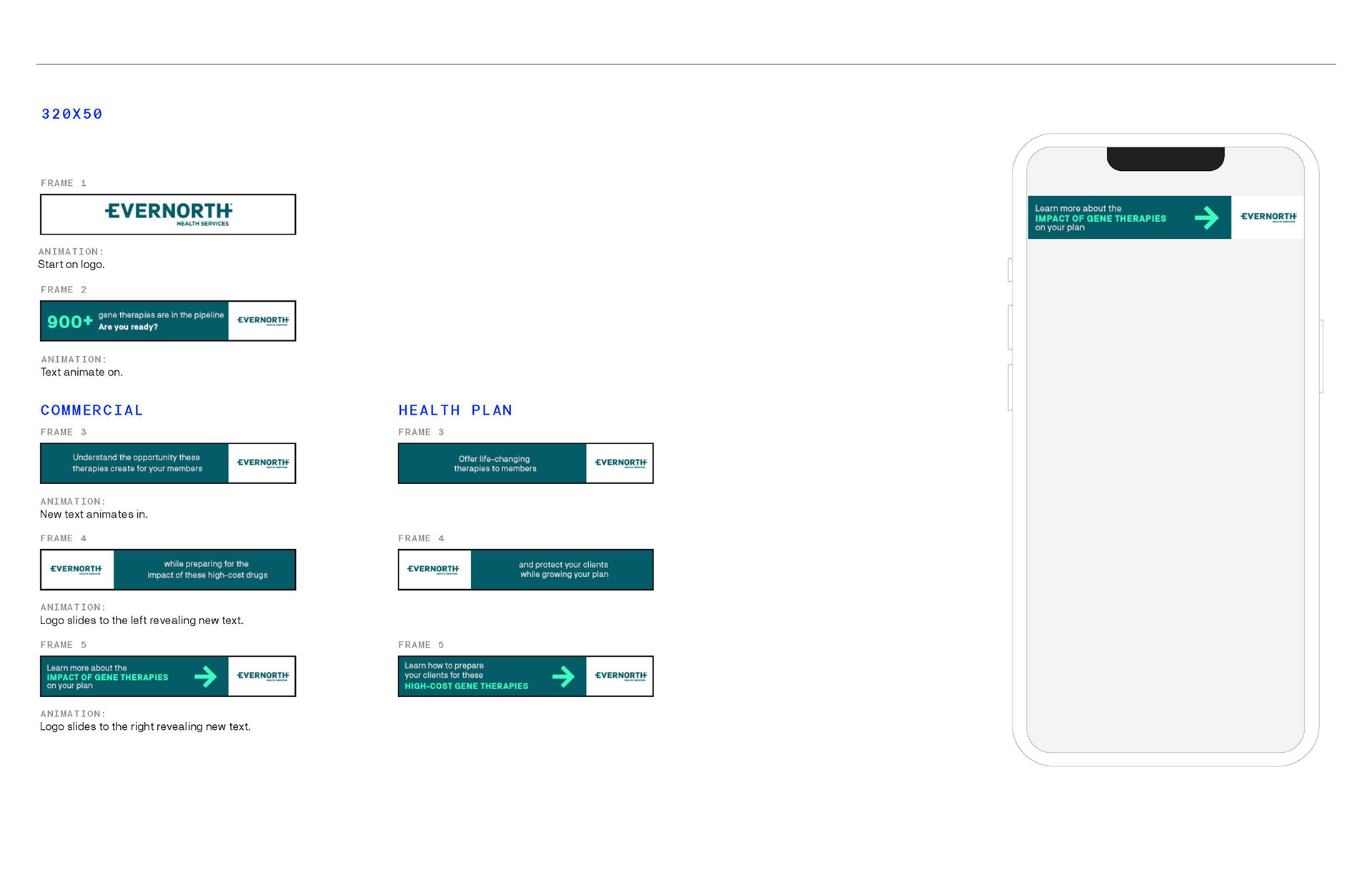This screenshot has width=1372, height=888.
Task: Click 'HIGH-COST GENE THERAPIES' text in Health Plan Frame 5
Action: 467,686
